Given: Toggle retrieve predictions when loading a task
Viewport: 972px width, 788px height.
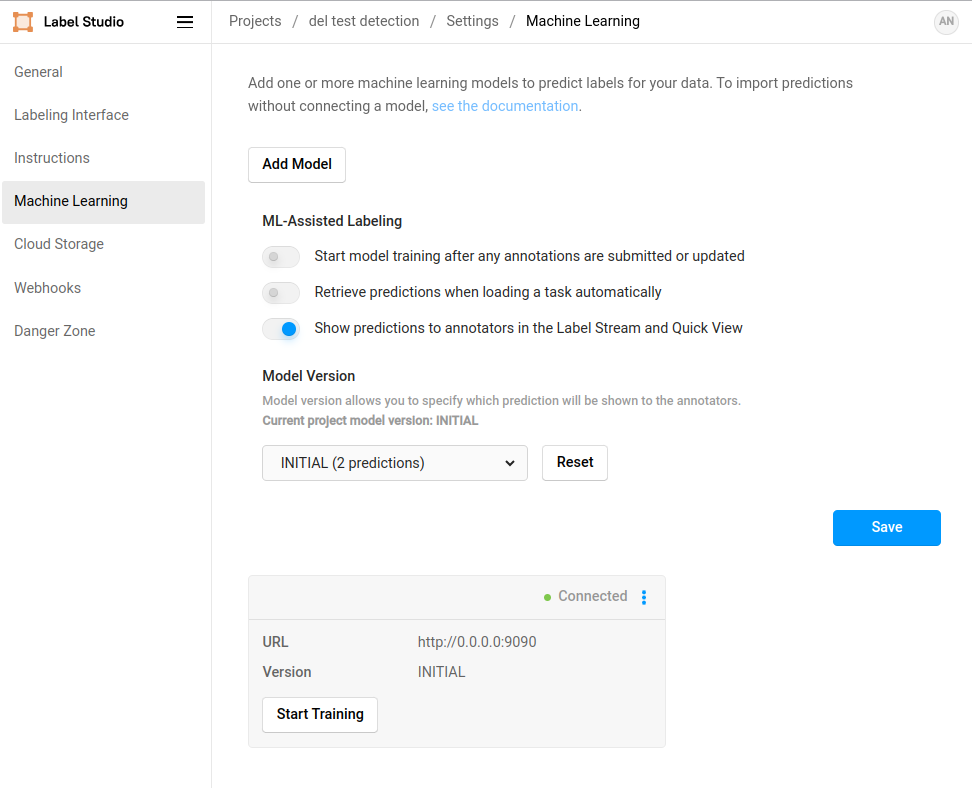Looking at the screenshot, I should pyautogui.click(x=281, y=293).
